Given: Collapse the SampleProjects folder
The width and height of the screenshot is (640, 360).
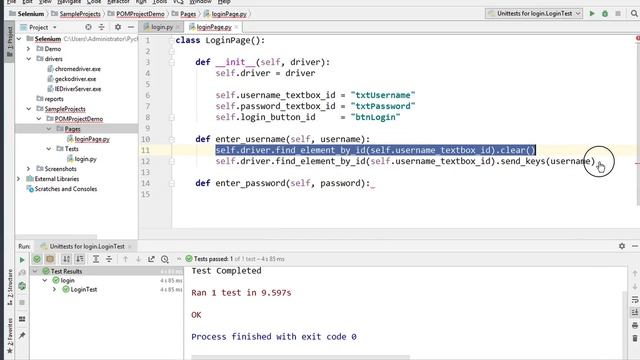Looking at the screenshot, I should 29,109.
